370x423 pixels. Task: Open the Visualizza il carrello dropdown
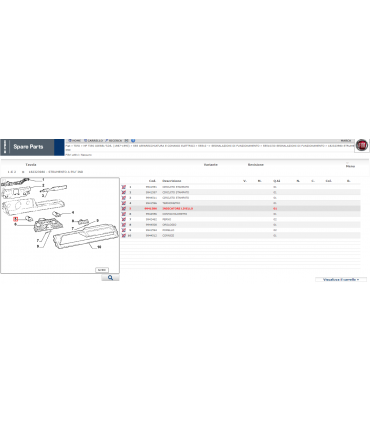(341, 280)
